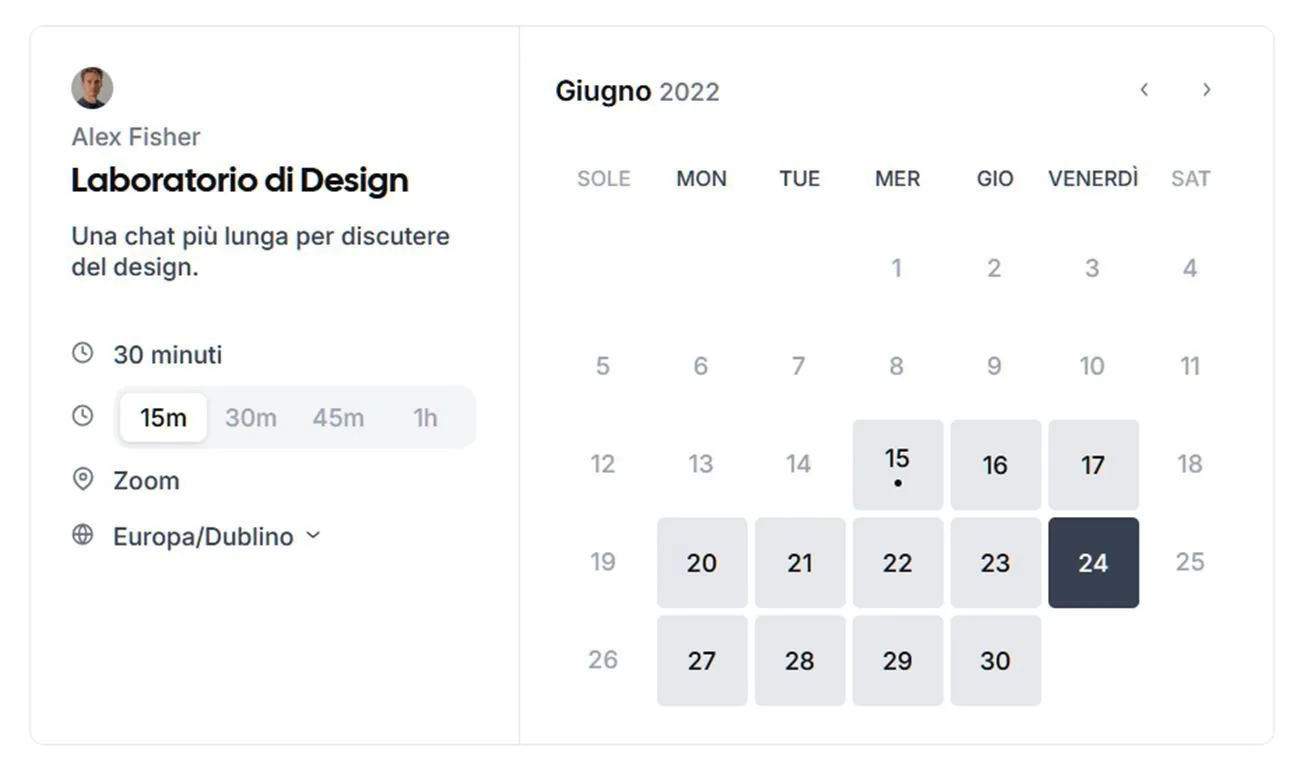Click the globe icon beside timezone
Viewport: 1300px width, 769px height.
pyautogui.click(x=83, y=535)
